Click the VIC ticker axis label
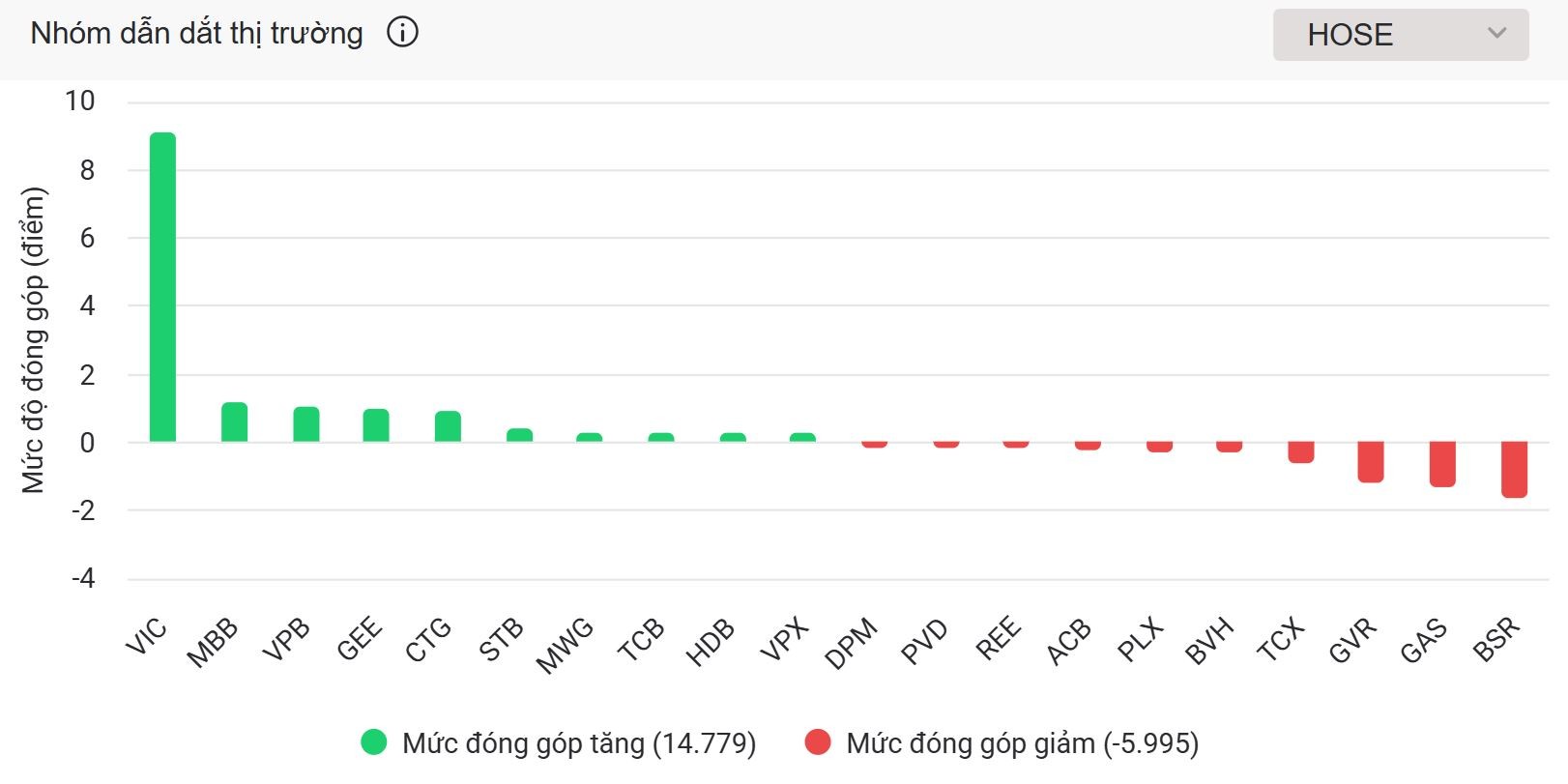 tap(147, 637)
